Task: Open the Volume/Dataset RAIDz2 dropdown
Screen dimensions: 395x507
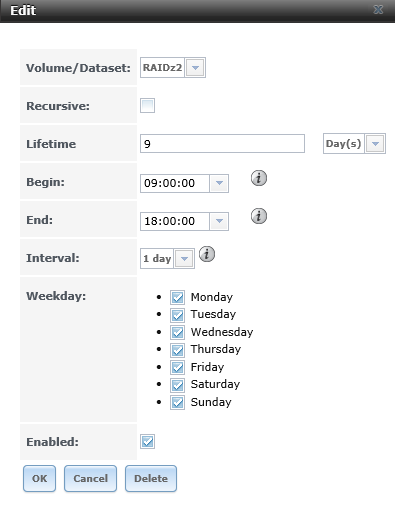Action: tap(195, 68)
